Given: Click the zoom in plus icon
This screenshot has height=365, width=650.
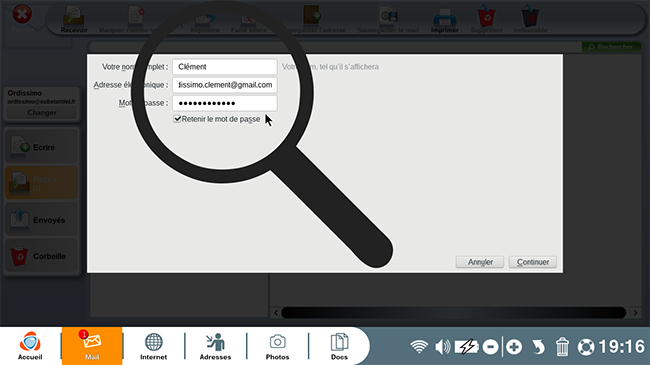Looking at the screenshot, I should tap(514, 347).
